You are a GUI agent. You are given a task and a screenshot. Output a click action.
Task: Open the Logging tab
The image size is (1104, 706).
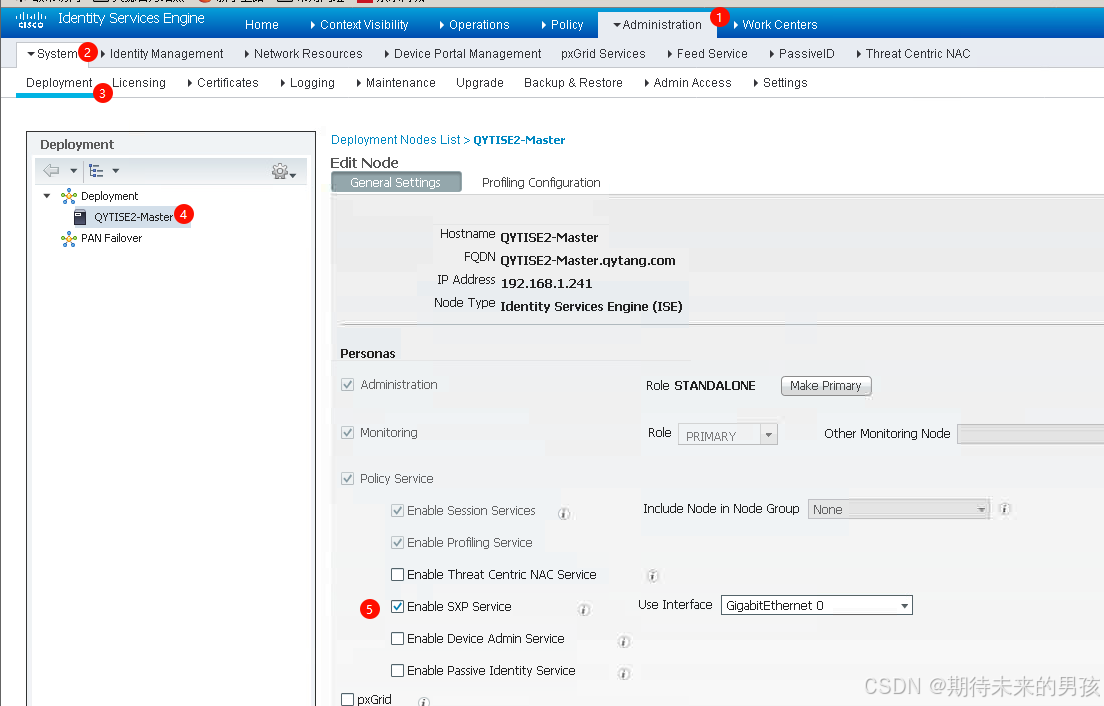[307, 82]
